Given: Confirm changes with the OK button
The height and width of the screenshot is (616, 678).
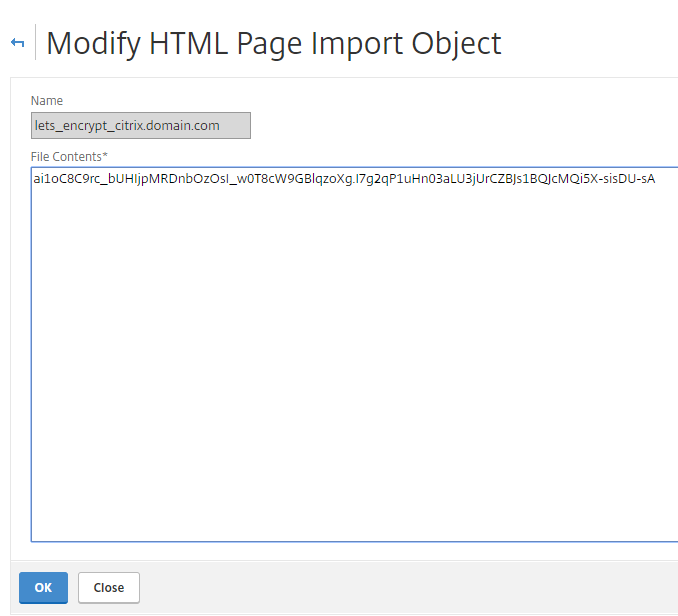Looking at the screenshot, I should 43,587.
